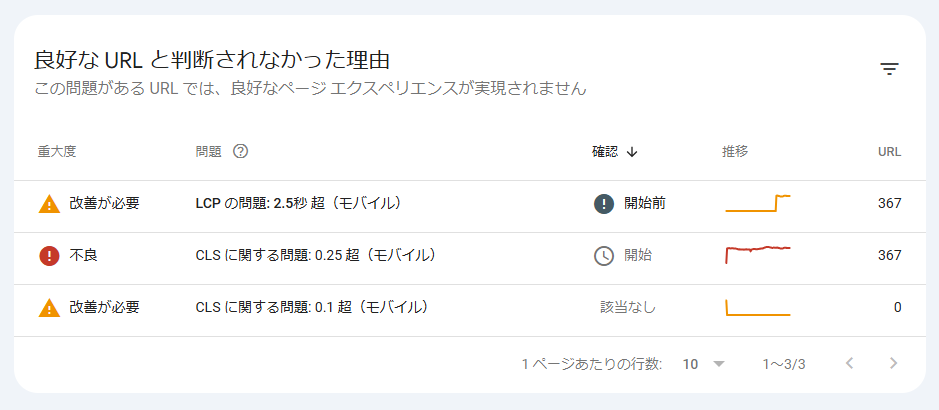Click the rows-per-page dropdown triangle
The width and height of the screenshot is (939, 410).
click(x=719, y=364)
